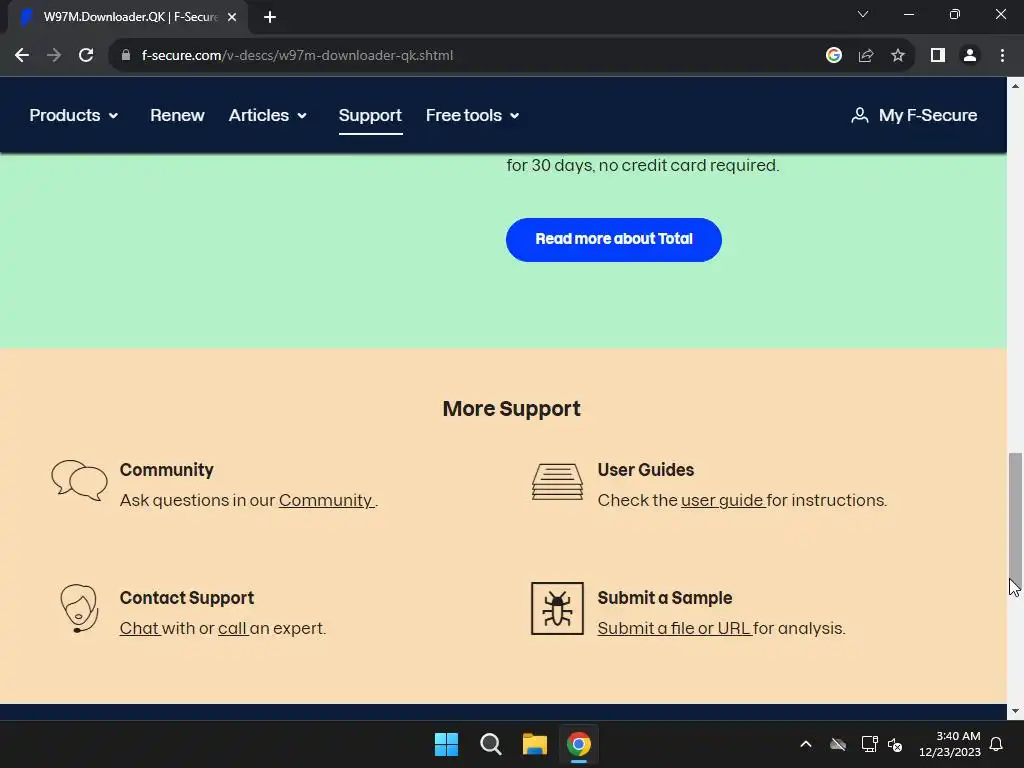The height and width of the screenshot is (768, 1024).
Task: Open the browser side panel
Action: point(938,56)
